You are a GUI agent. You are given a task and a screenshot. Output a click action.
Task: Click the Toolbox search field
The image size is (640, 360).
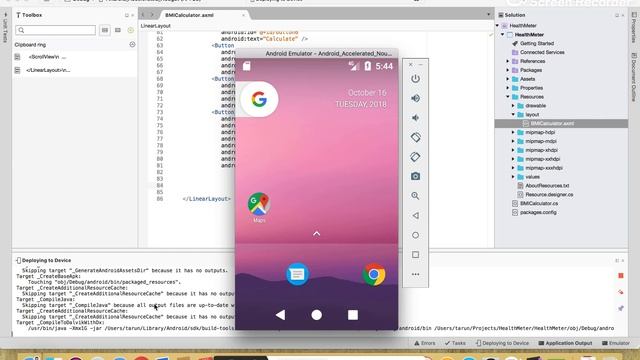pos(56,30)
